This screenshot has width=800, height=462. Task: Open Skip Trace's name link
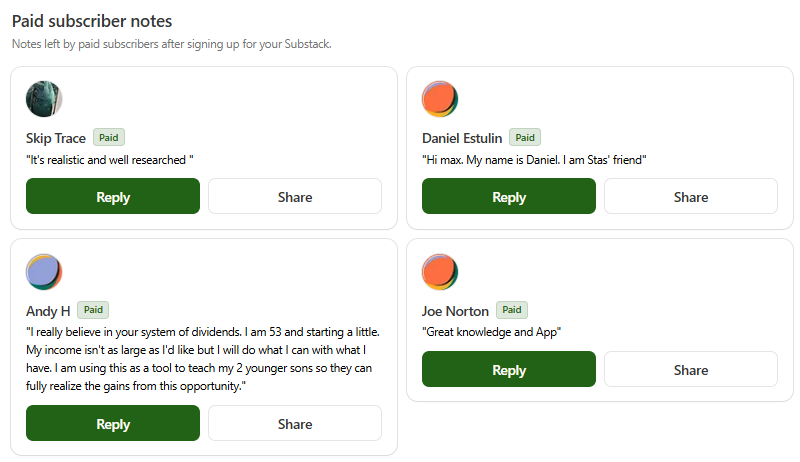pyautogui.click(x=56, y=139)
